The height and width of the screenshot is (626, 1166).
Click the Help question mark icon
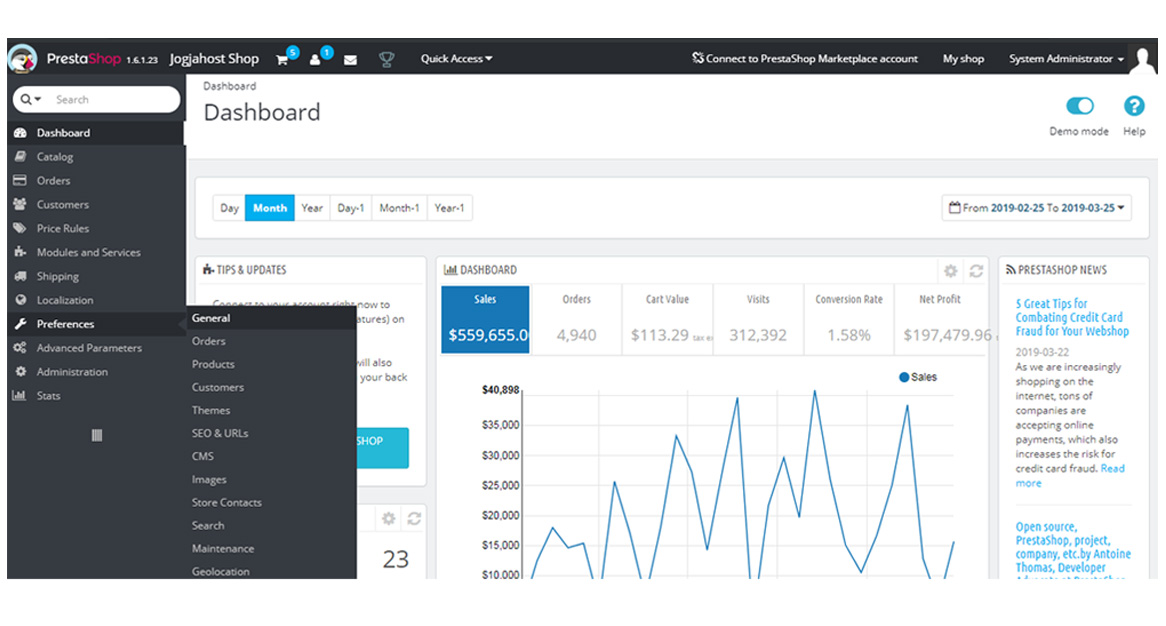(1133, 106)
